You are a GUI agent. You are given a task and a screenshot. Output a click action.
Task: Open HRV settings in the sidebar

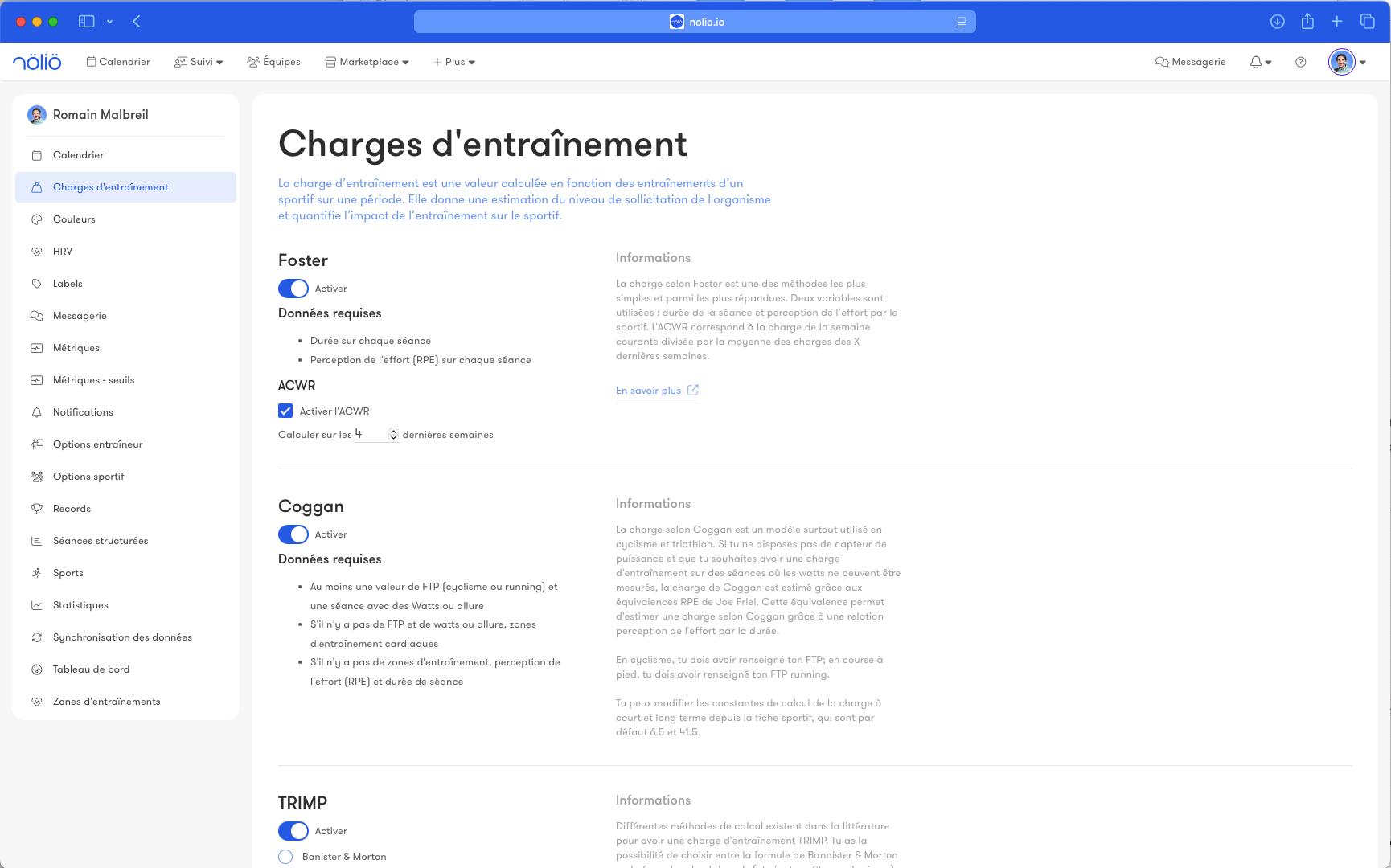(x=63, y=252)
